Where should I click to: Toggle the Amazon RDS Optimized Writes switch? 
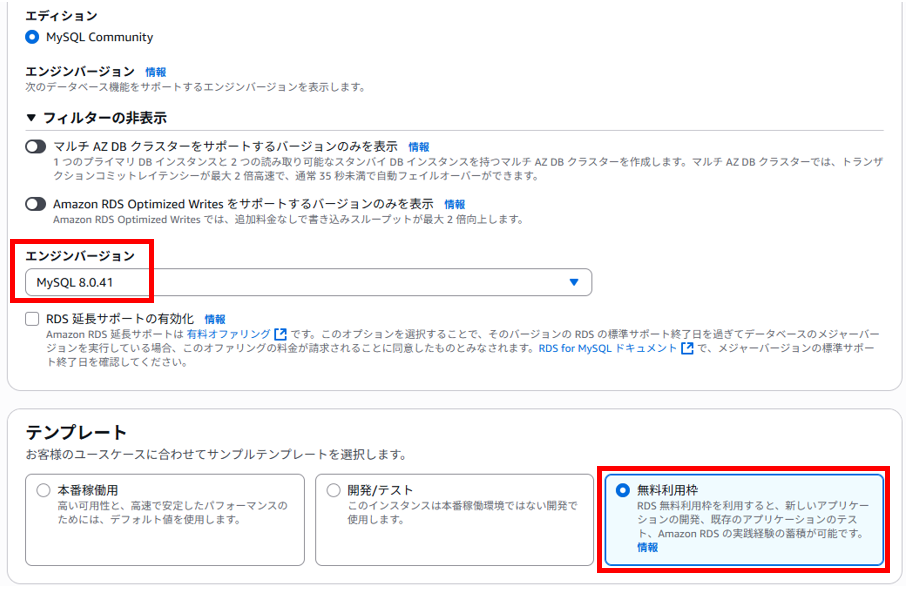click(x=35, y=204)
